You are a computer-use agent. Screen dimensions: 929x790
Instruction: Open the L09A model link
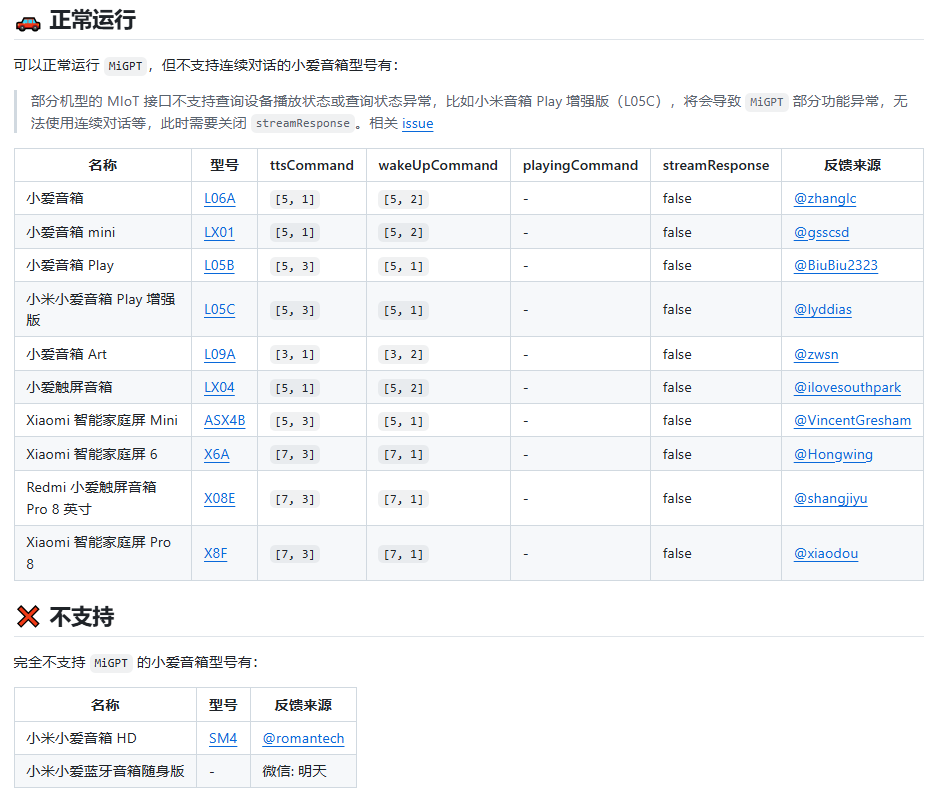coord(219,354)
